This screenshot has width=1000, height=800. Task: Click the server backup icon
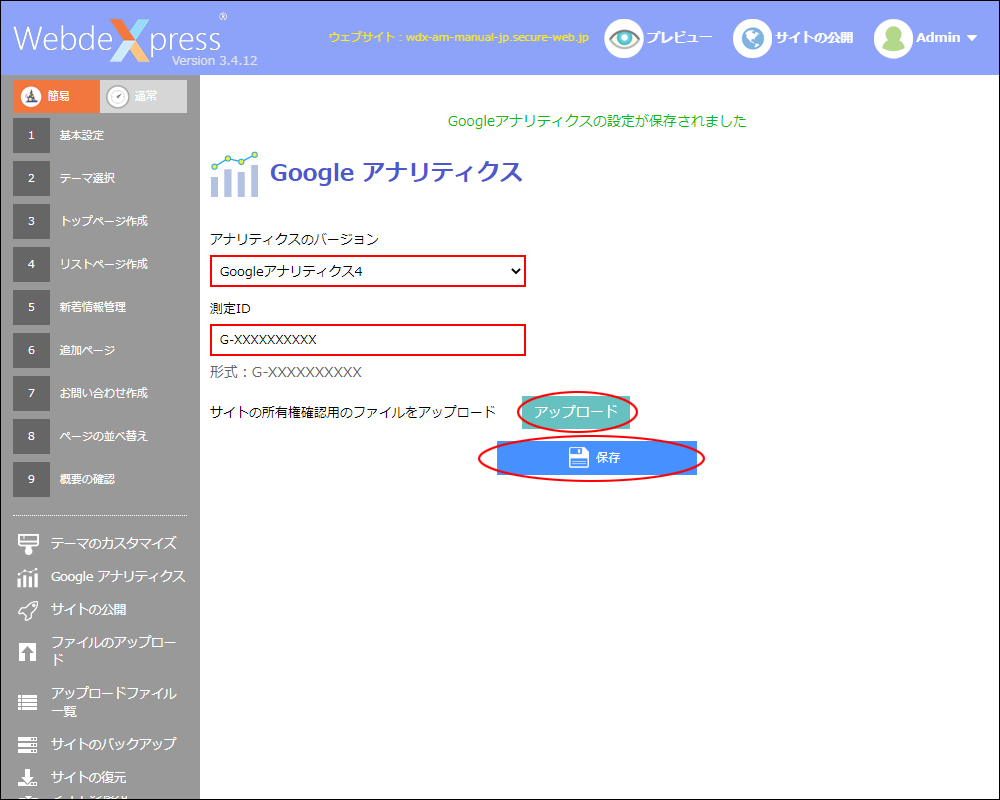point(27,744)
